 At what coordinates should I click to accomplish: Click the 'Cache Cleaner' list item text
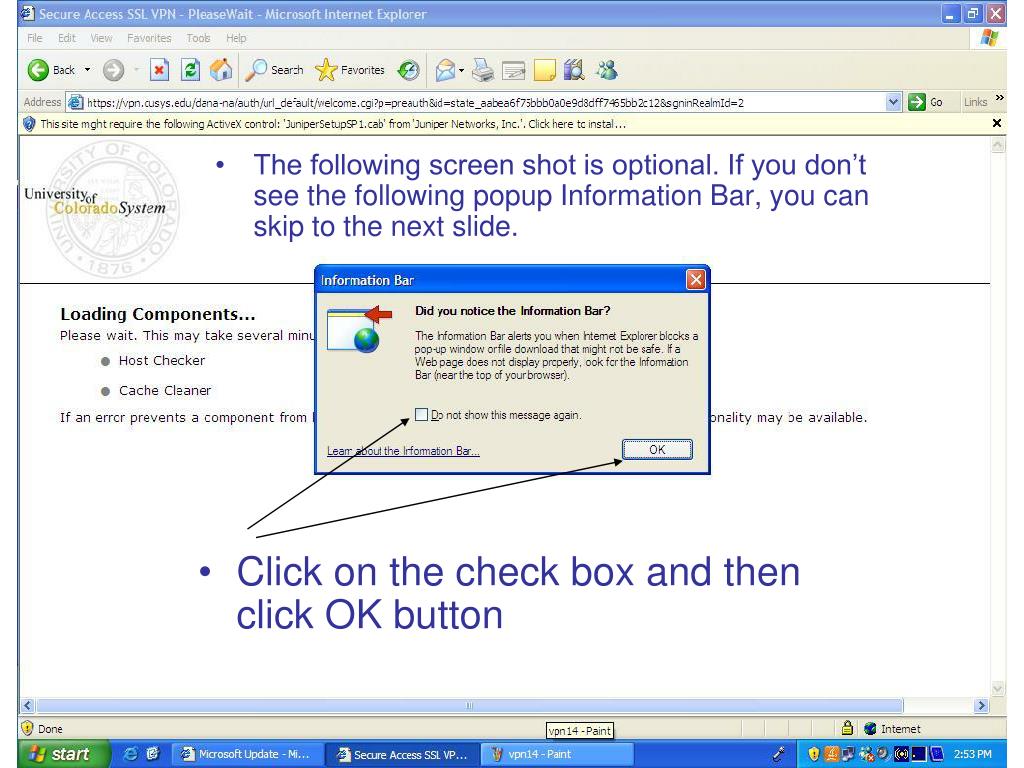coord(165,391)
